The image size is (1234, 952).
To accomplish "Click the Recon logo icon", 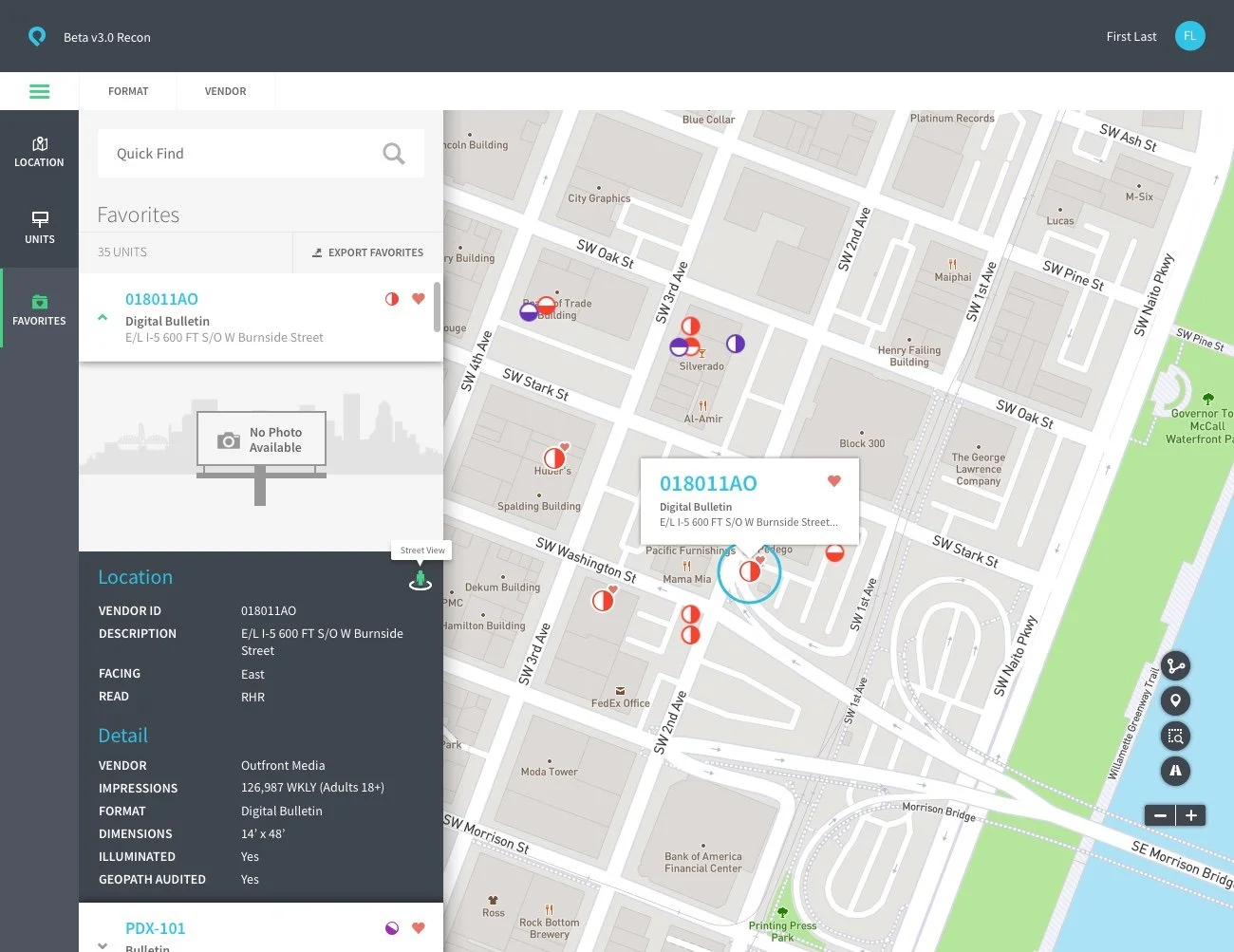I will point(37,37).
